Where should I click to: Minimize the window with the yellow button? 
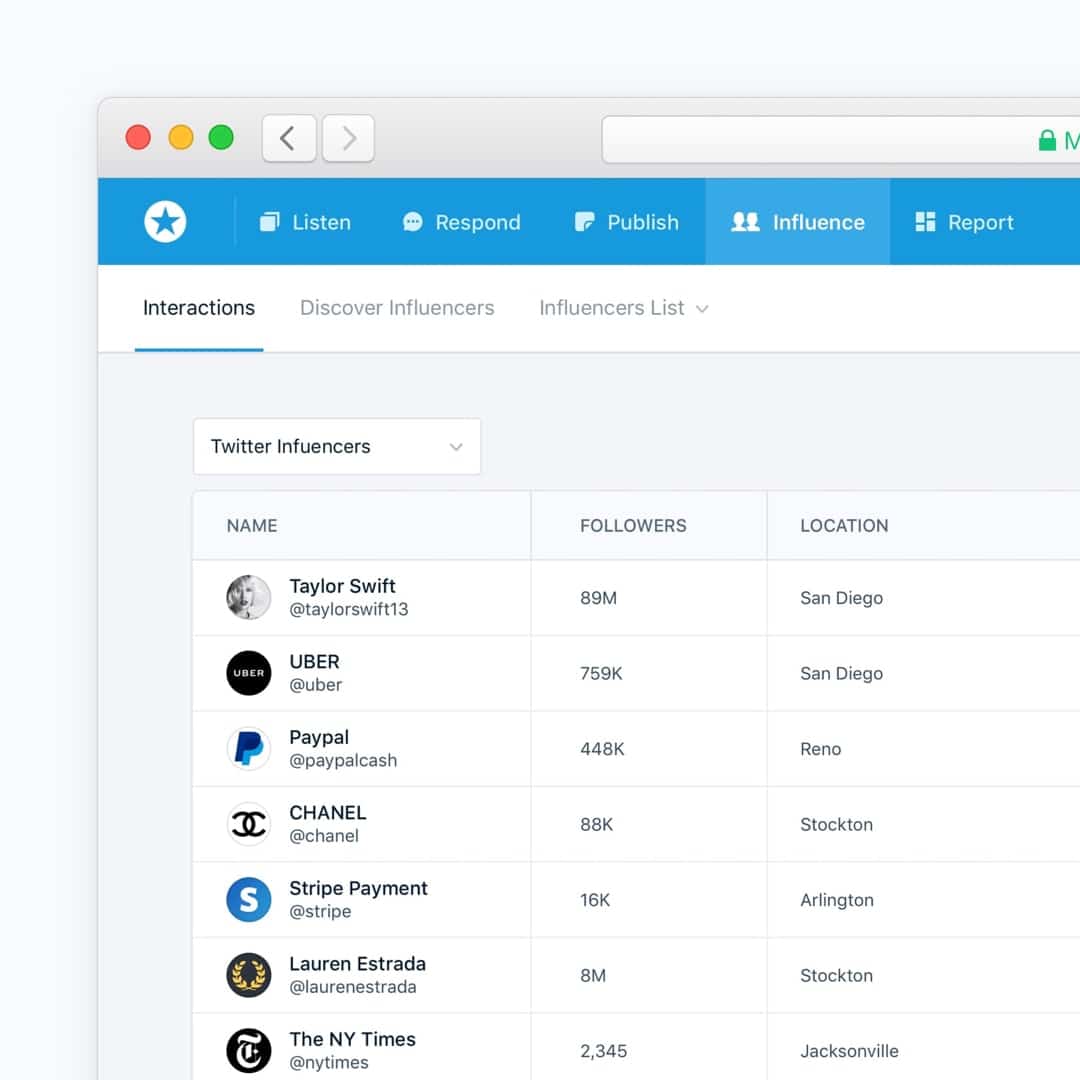180,137
